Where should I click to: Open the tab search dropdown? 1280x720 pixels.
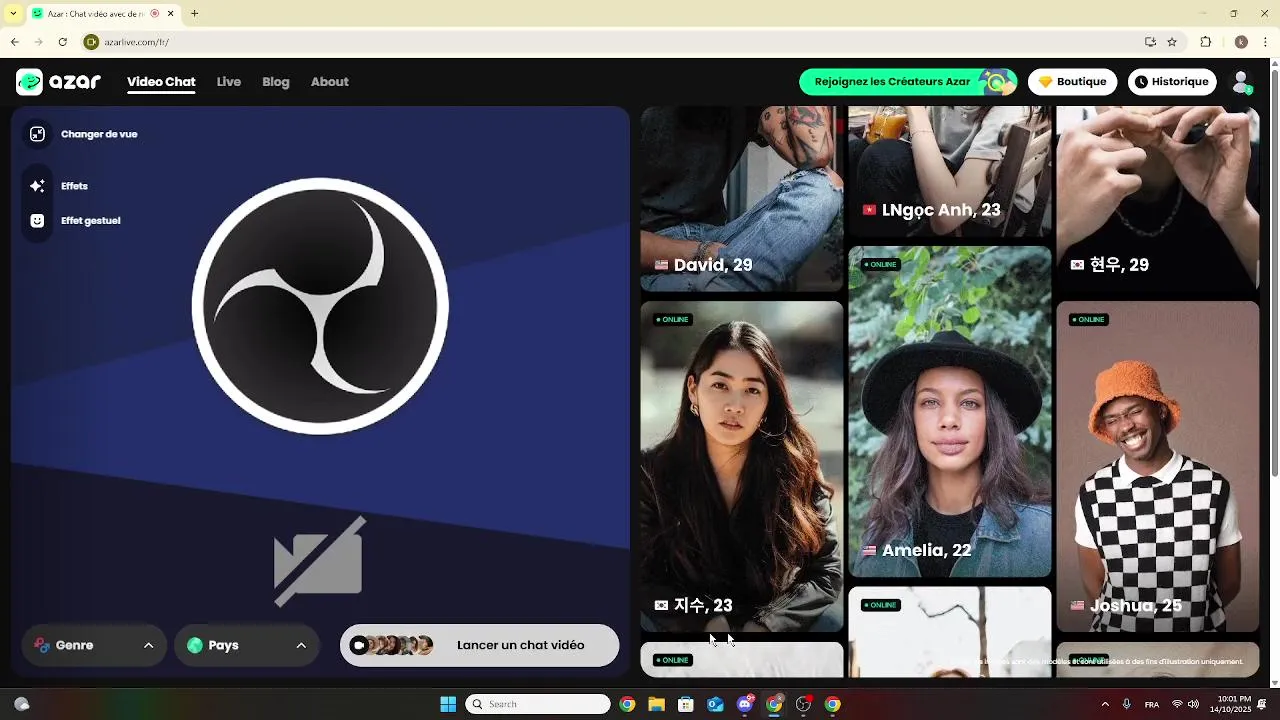[13, 14]
